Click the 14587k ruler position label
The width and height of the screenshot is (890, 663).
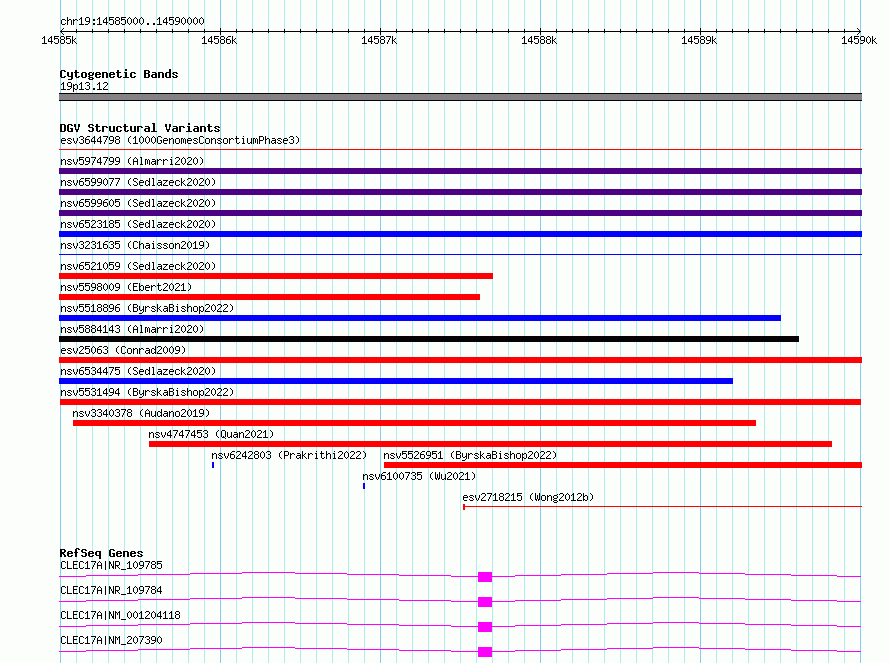[379, 40]
